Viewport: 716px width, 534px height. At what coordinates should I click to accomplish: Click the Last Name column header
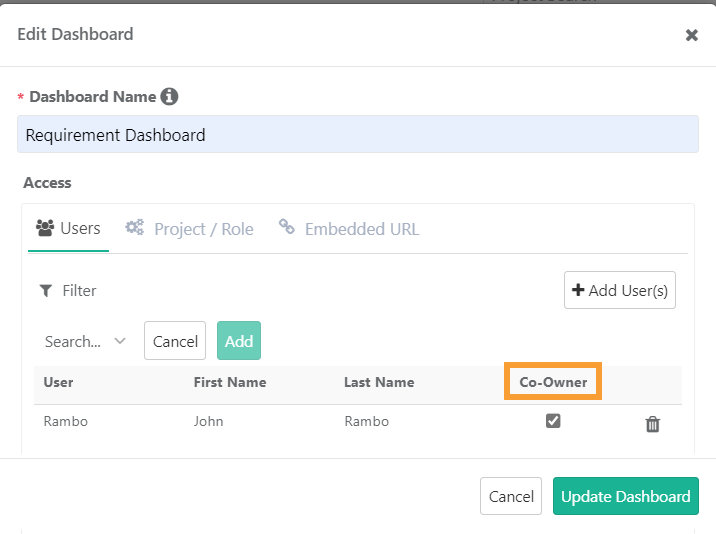pos(378,382)
